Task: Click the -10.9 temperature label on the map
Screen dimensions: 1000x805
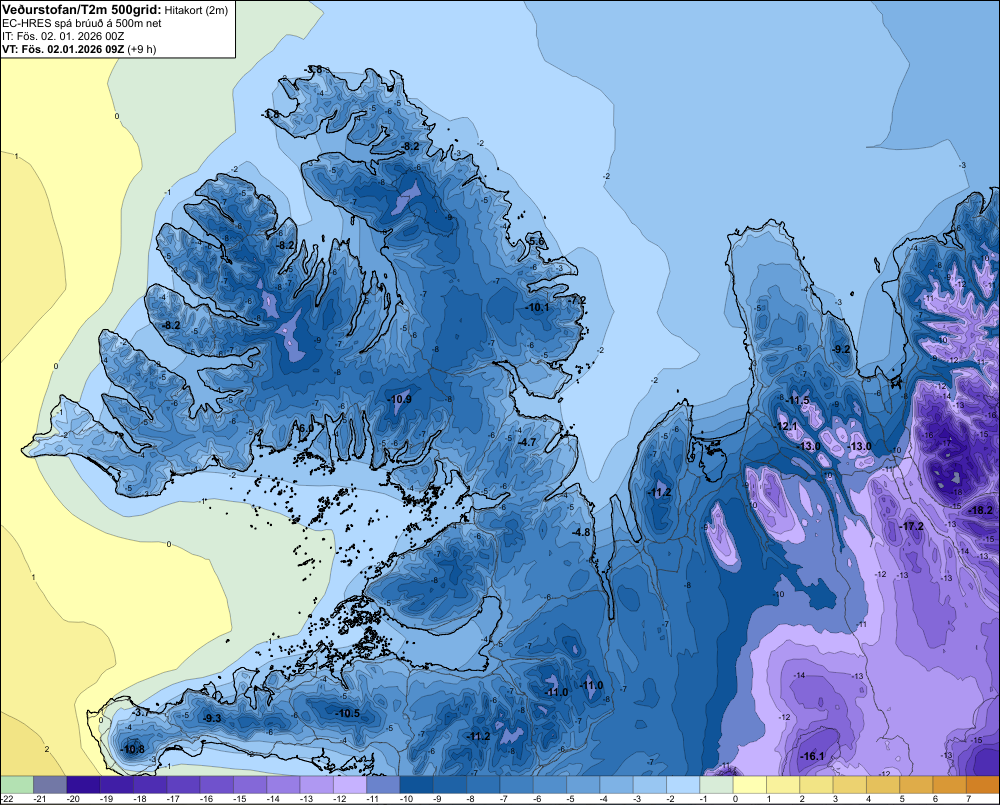Action: [x=400, y=399]
